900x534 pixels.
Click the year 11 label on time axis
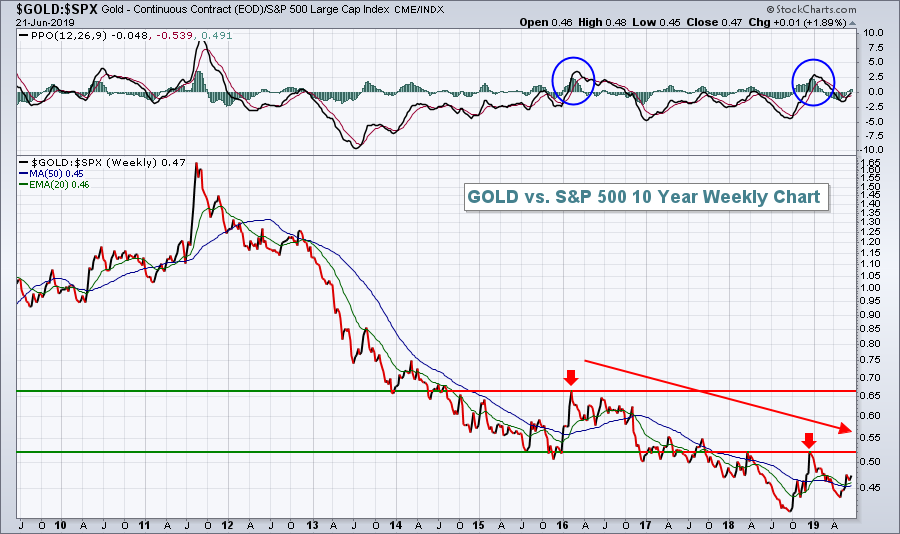143,525
